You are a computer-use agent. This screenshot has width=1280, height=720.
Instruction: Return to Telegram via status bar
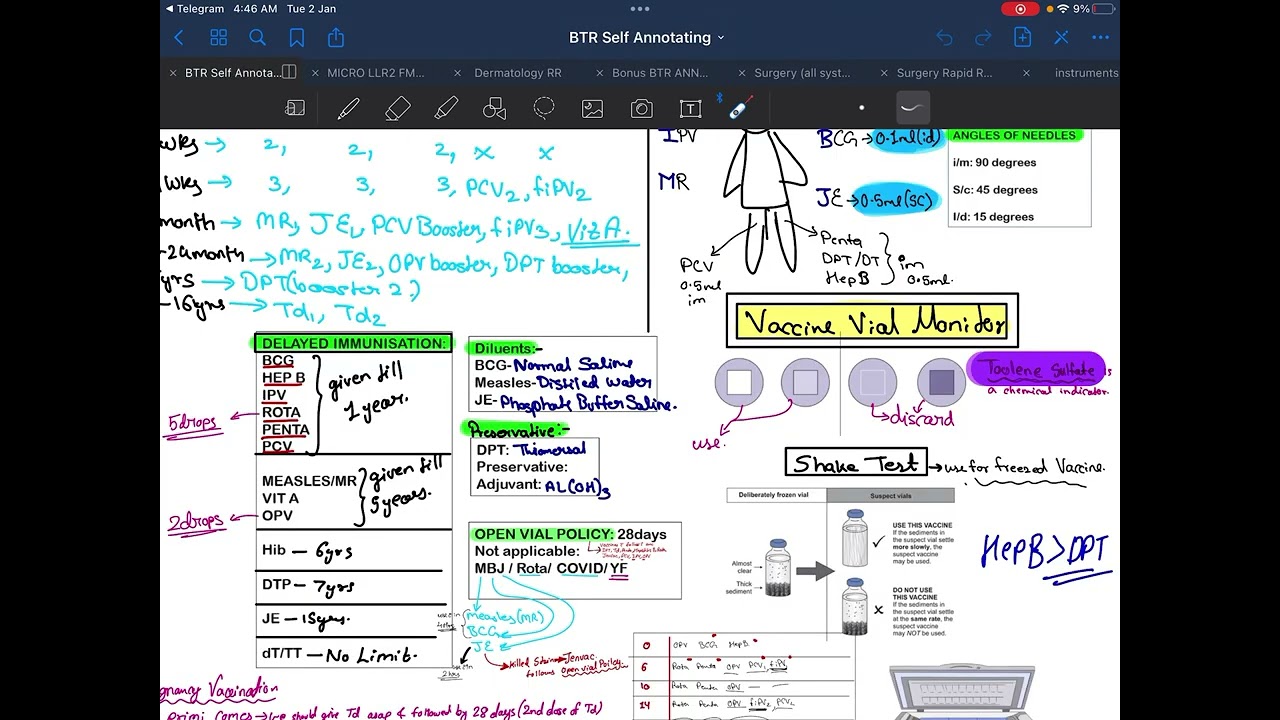(x=195, y=9)
